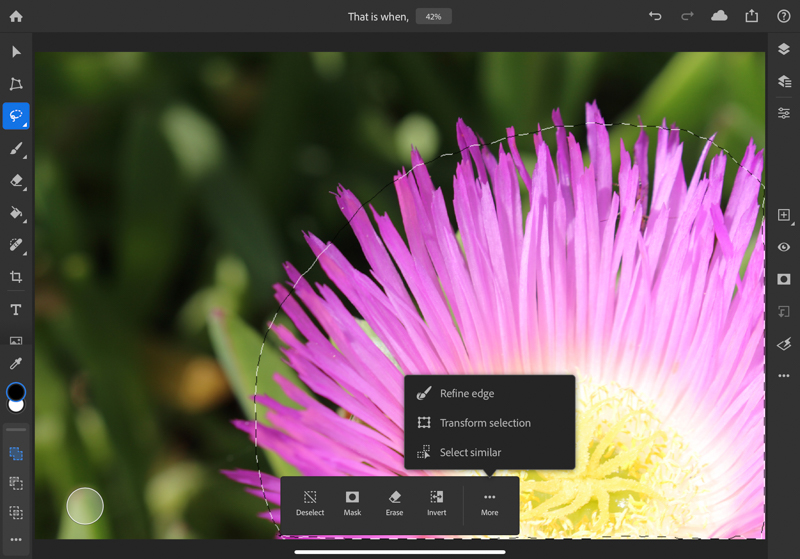Add a new layer
Screen dimensions: 800x559
[784, 215]
